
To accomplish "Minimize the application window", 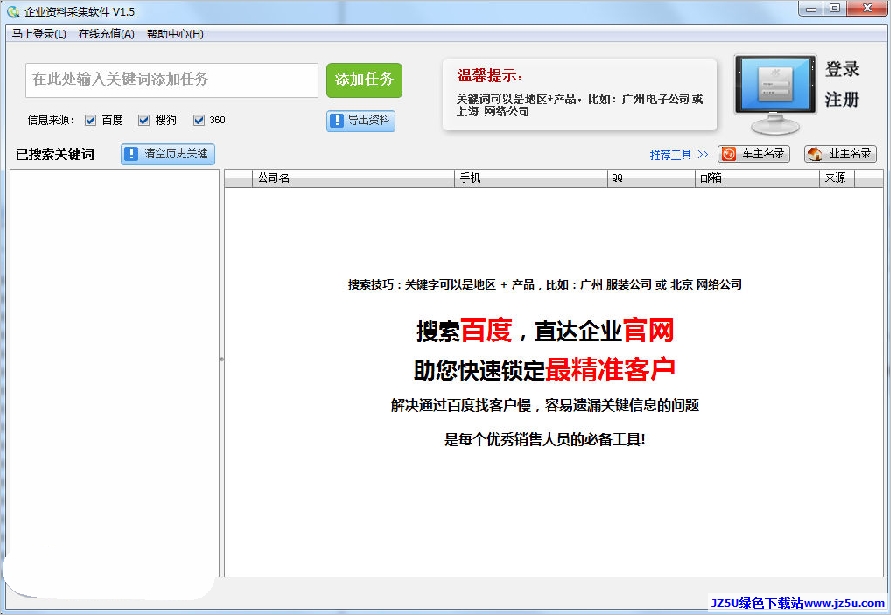I will click(x=811, y=9).
